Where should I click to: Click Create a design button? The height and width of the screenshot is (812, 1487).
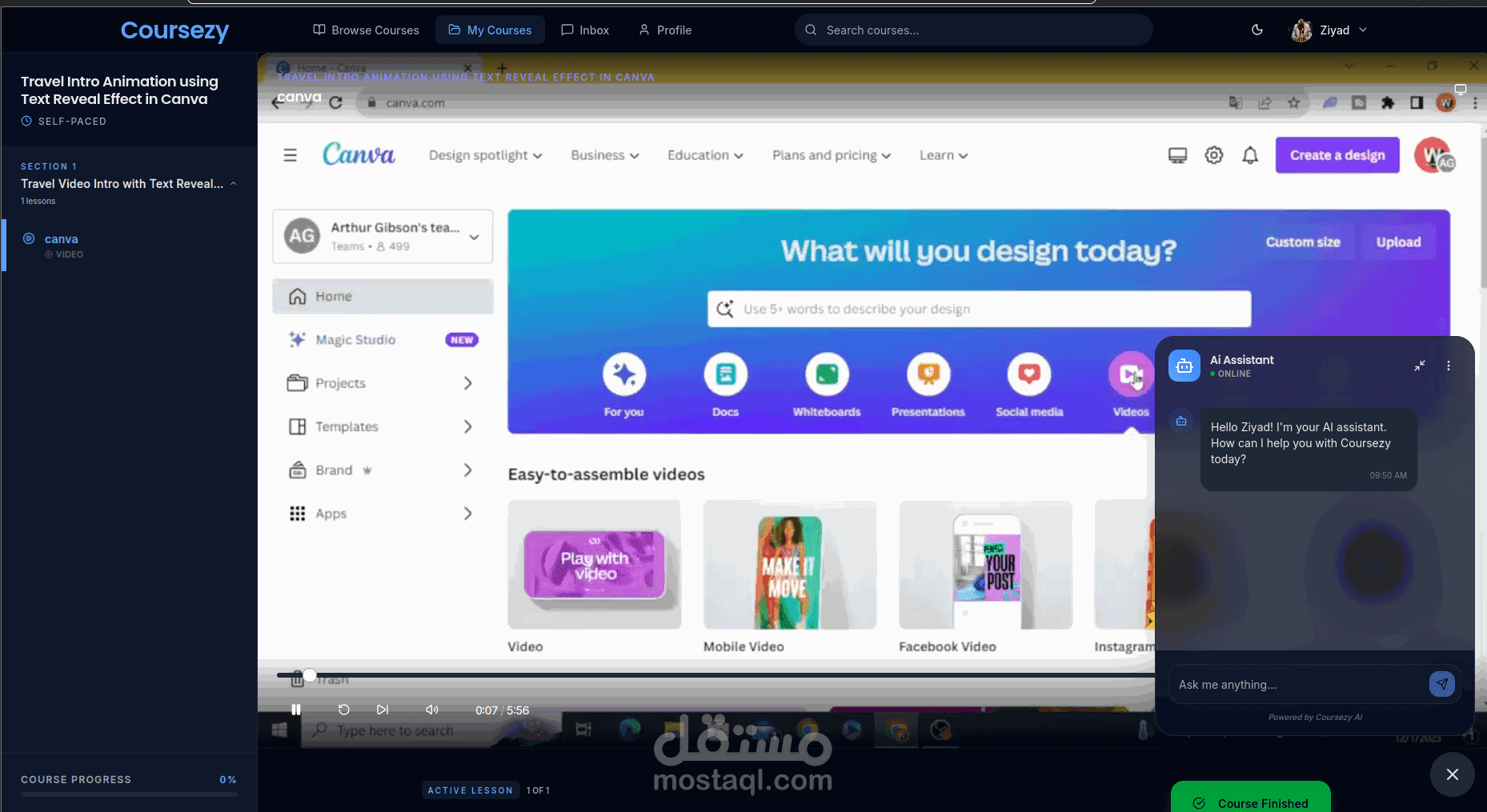point(1337,155)
